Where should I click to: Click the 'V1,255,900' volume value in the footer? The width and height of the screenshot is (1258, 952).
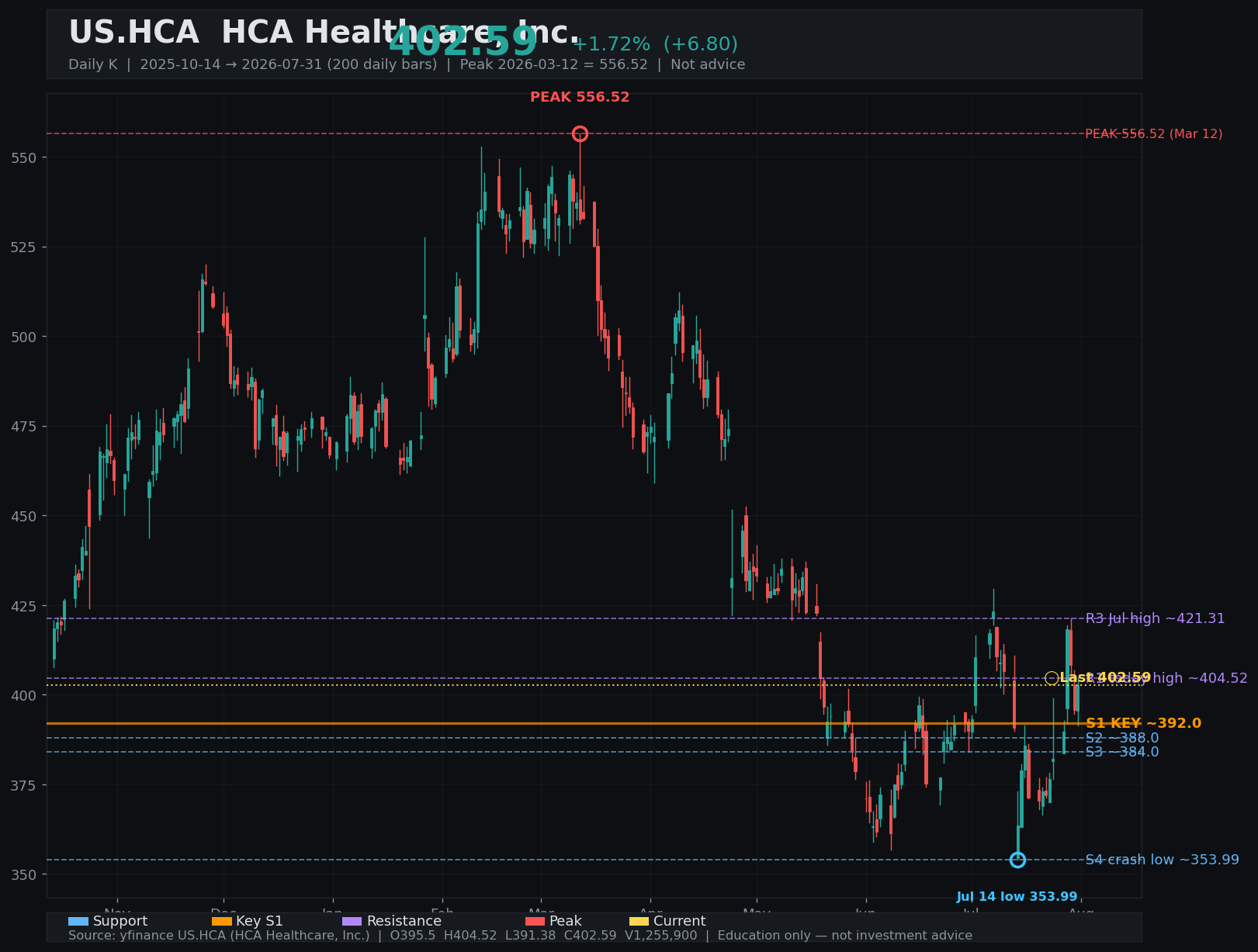coord(660,936)
